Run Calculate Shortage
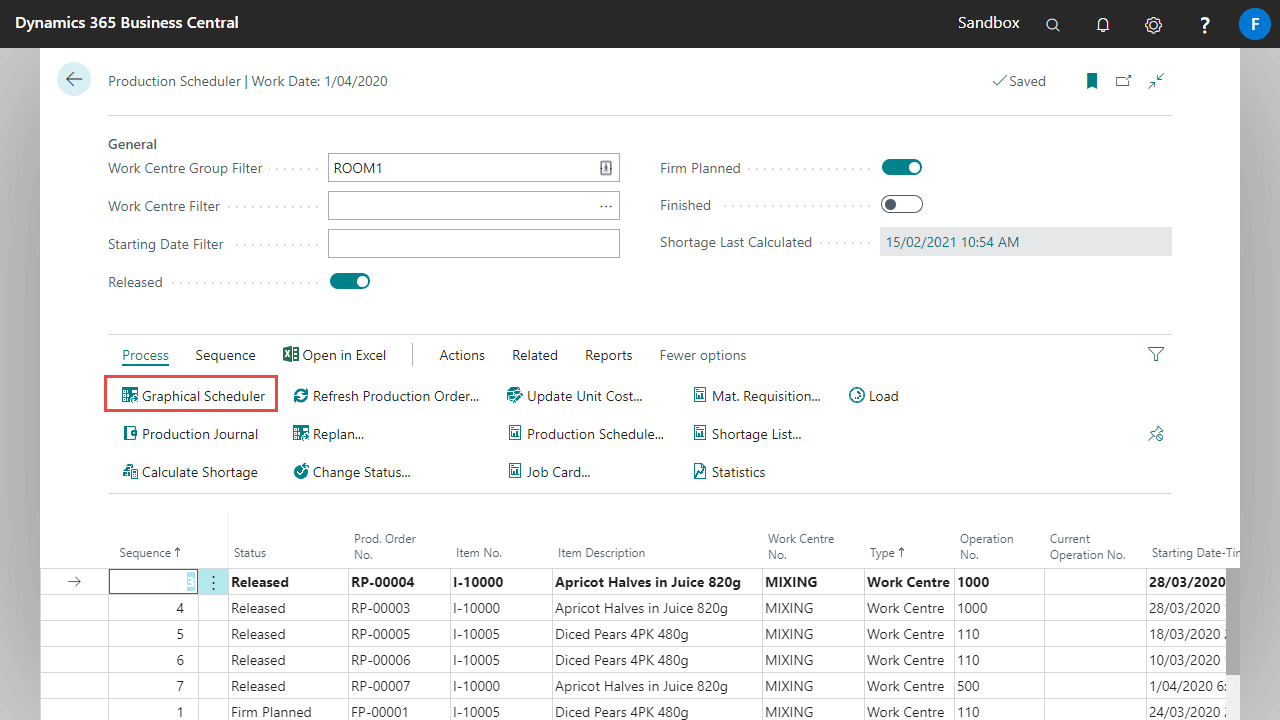Screen dimensions: 1280x720 pyautogui.click(x=190, y=472)
